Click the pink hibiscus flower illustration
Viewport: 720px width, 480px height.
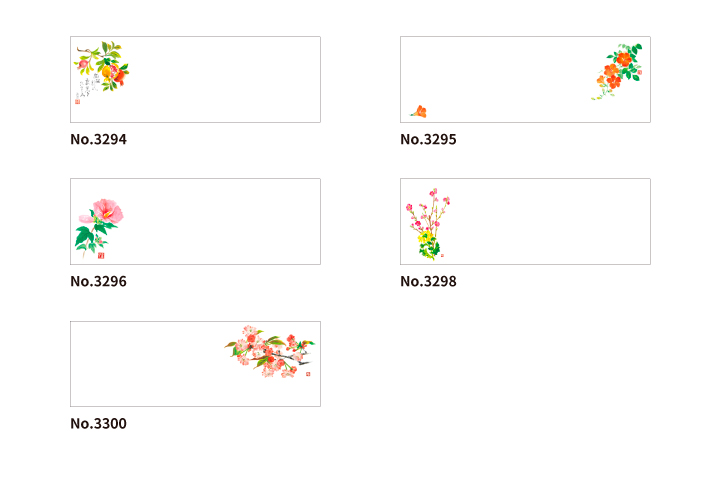(99, 227)
